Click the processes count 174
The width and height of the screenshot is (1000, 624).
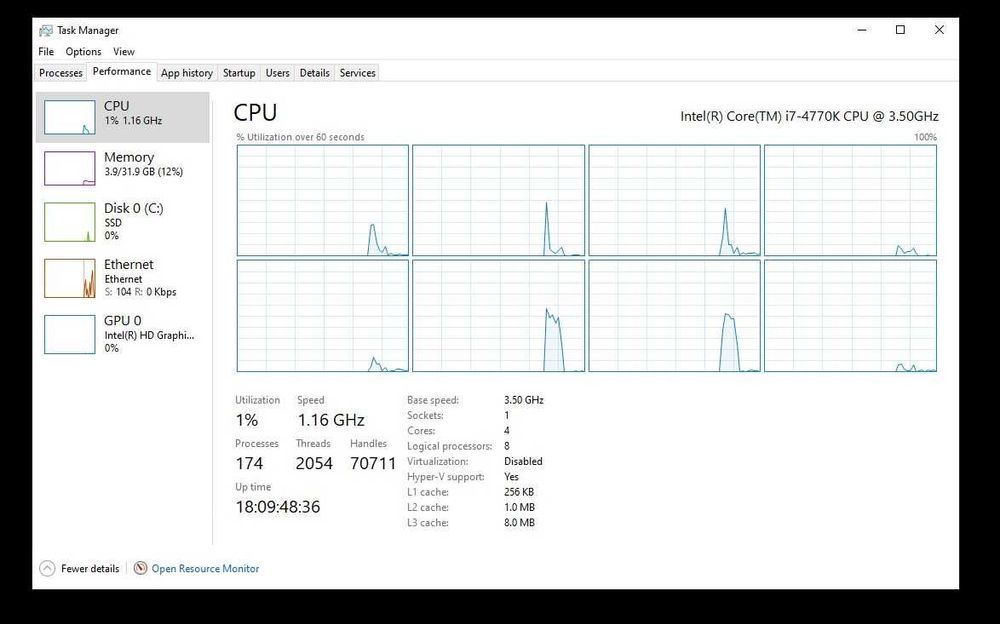pos(249,463)
